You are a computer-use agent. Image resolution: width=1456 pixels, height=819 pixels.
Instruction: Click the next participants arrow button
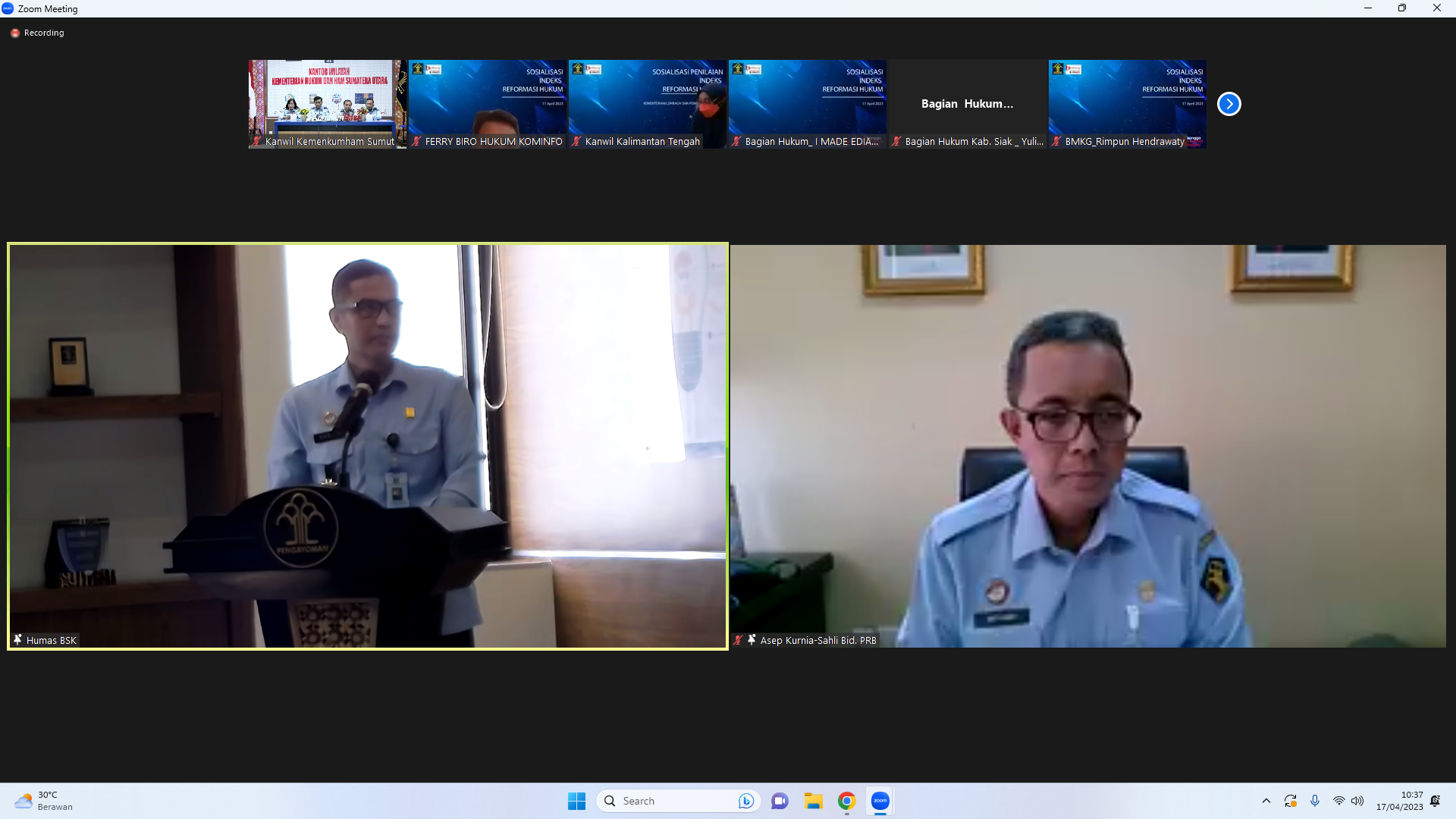coord(1228,104)
